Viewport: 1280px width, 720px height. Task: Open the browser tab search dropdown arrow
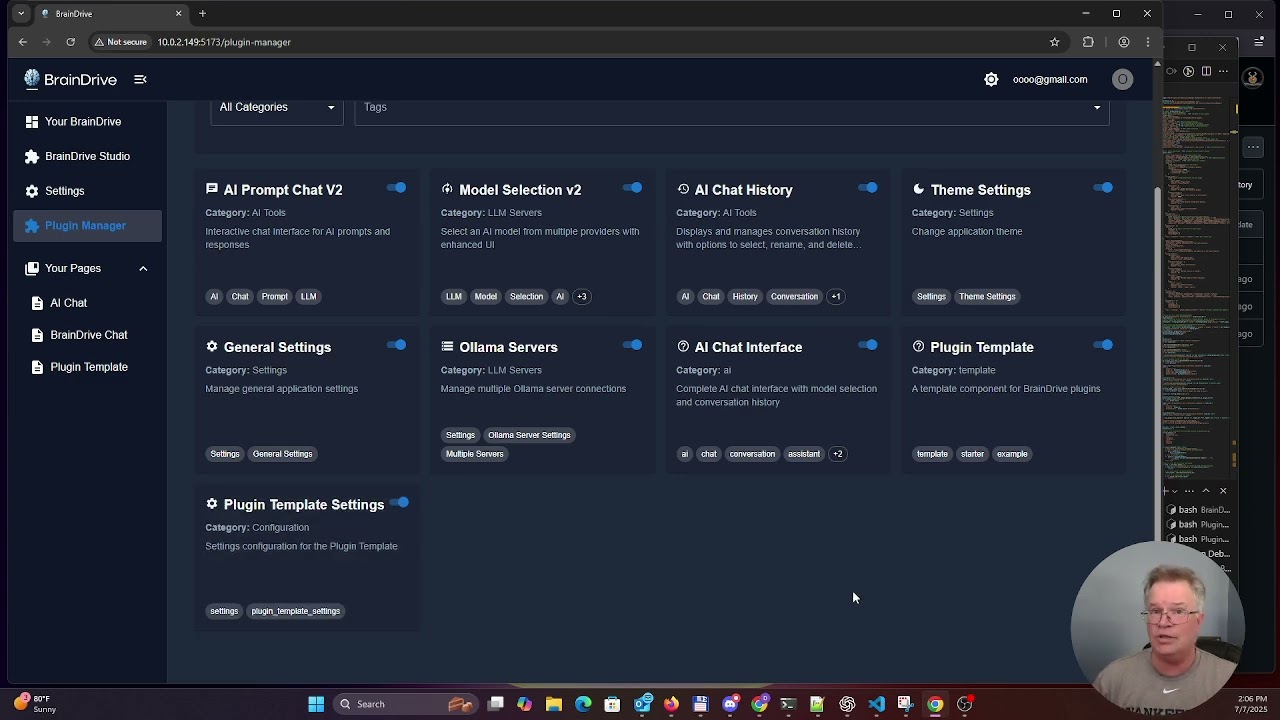click(x=21, y=13)
